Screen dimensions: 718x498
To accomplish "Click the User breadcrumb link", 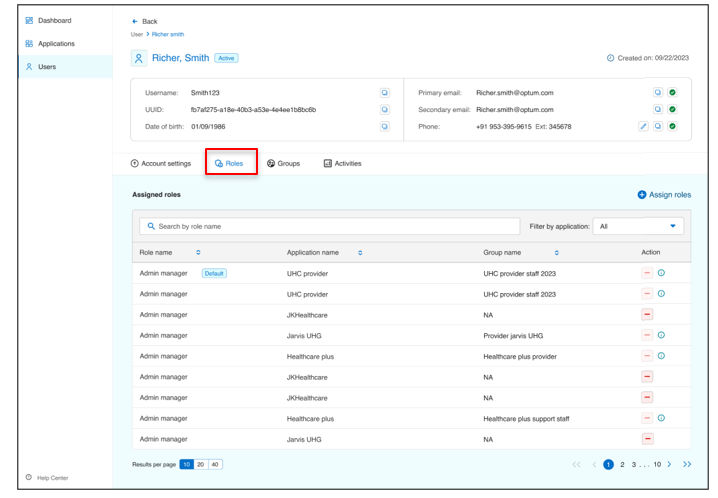I will click(x=136, y=34).
